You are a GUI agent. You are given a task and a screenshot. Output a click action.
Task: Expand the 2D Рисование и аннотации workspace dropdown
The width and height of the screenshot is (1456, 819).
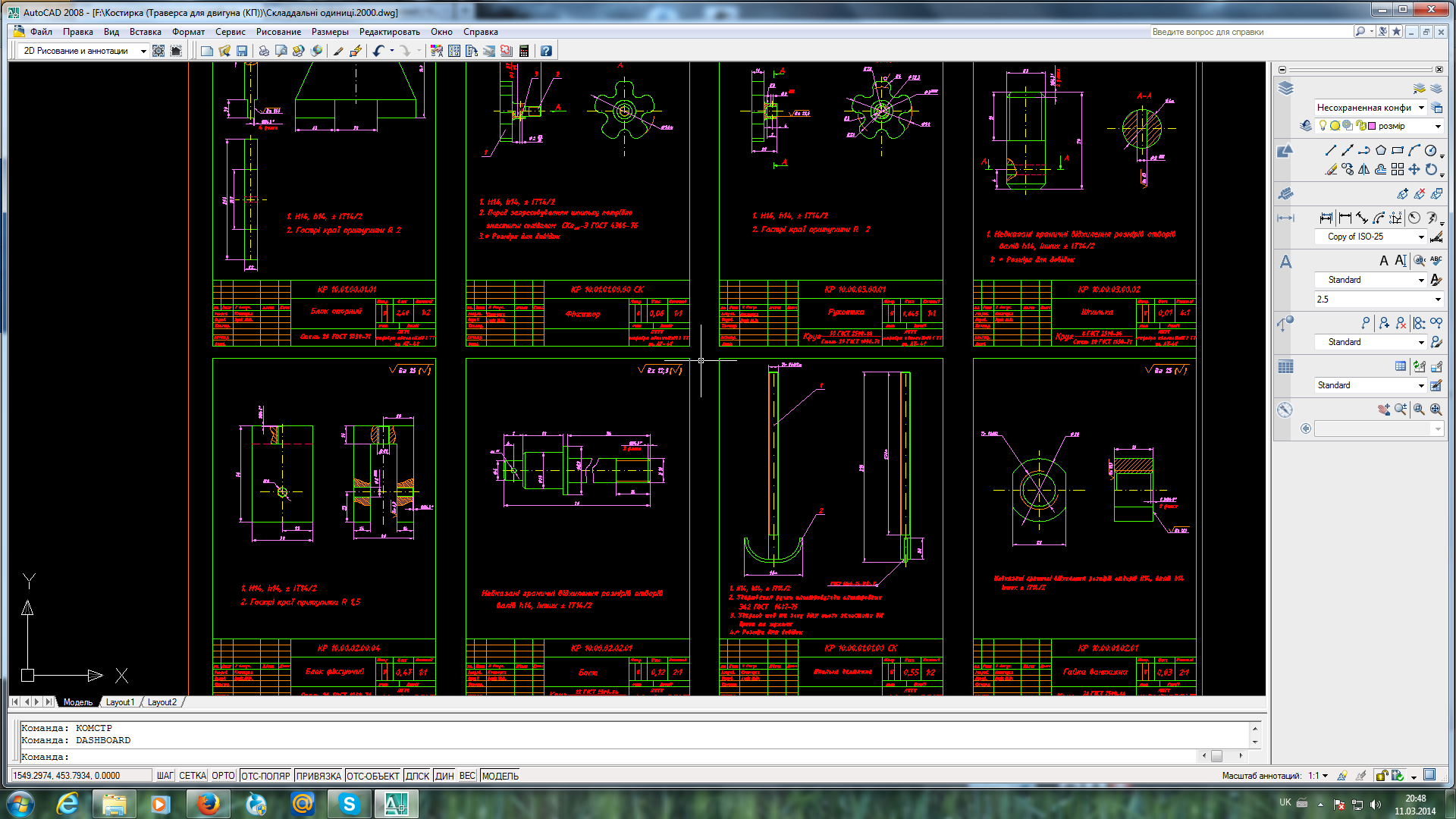click(x=83, y=51)
